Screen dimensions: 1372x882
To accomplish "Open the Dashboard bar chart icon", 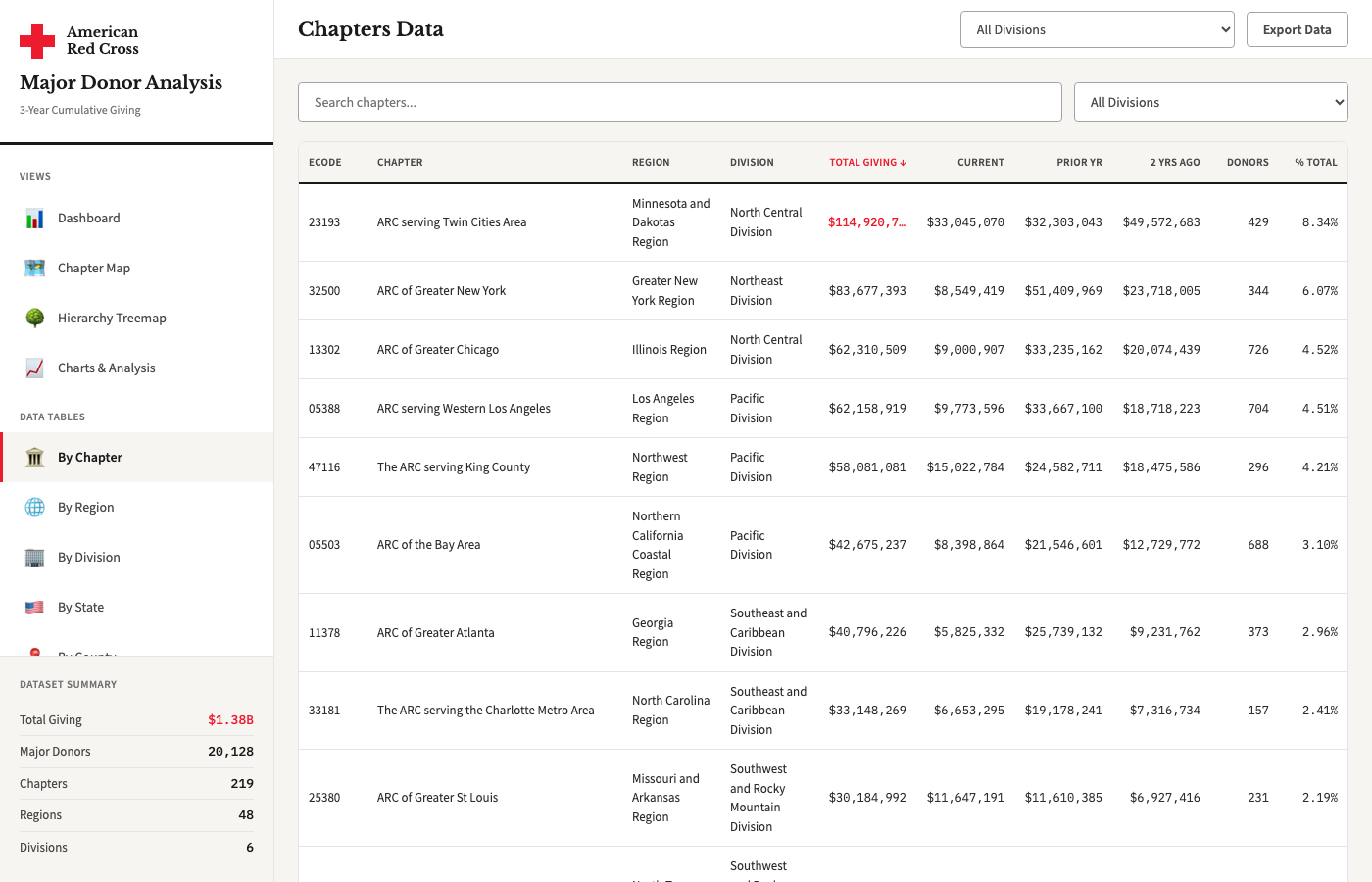I will 35,219.
